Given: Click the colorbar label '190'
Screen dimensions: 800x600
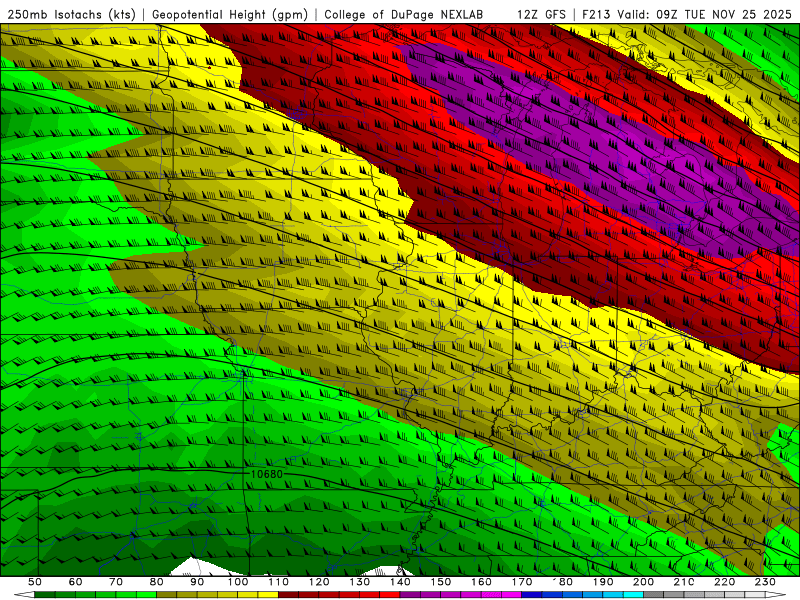Looking at the screenshot, I should click(x=604, y=582).
